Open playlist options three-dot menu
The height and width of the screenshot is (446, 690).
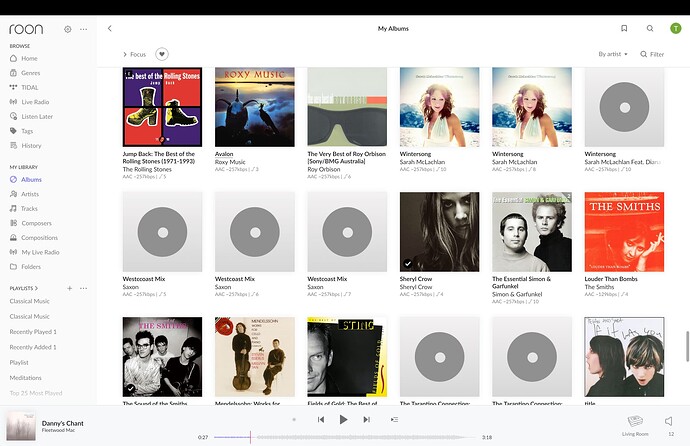[x=84, y=288]
